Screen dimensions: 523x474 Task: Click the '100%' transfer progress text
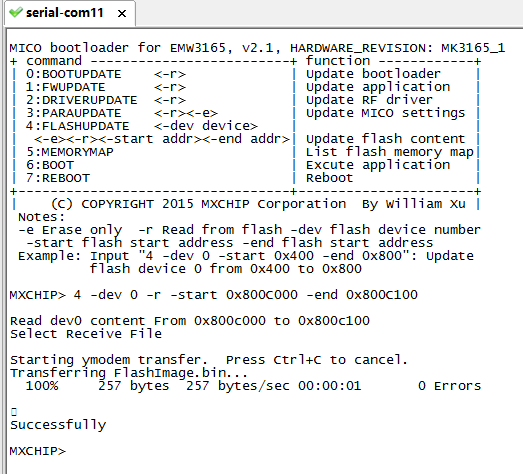(x=42, y=386)
